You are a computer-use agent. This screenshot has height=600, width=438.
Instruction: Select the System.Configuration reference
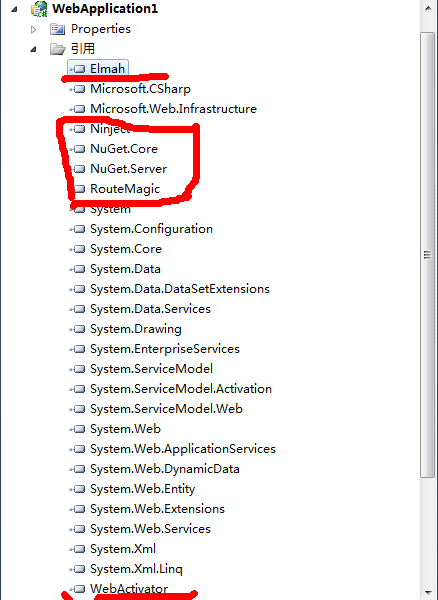point(151,229)
